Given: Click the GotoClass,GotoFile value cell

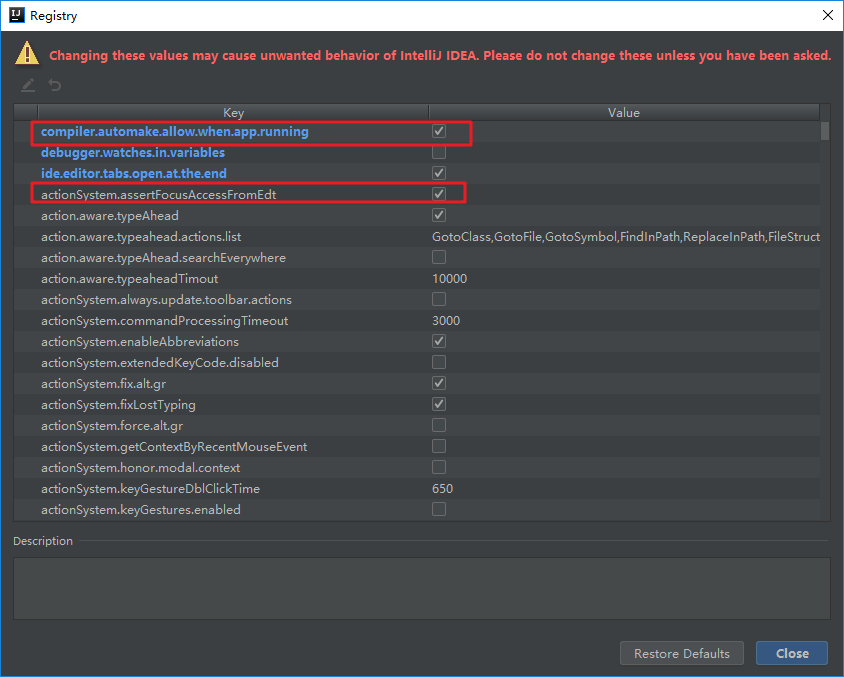Looking at the screenshot, I should tap(625, 237).
